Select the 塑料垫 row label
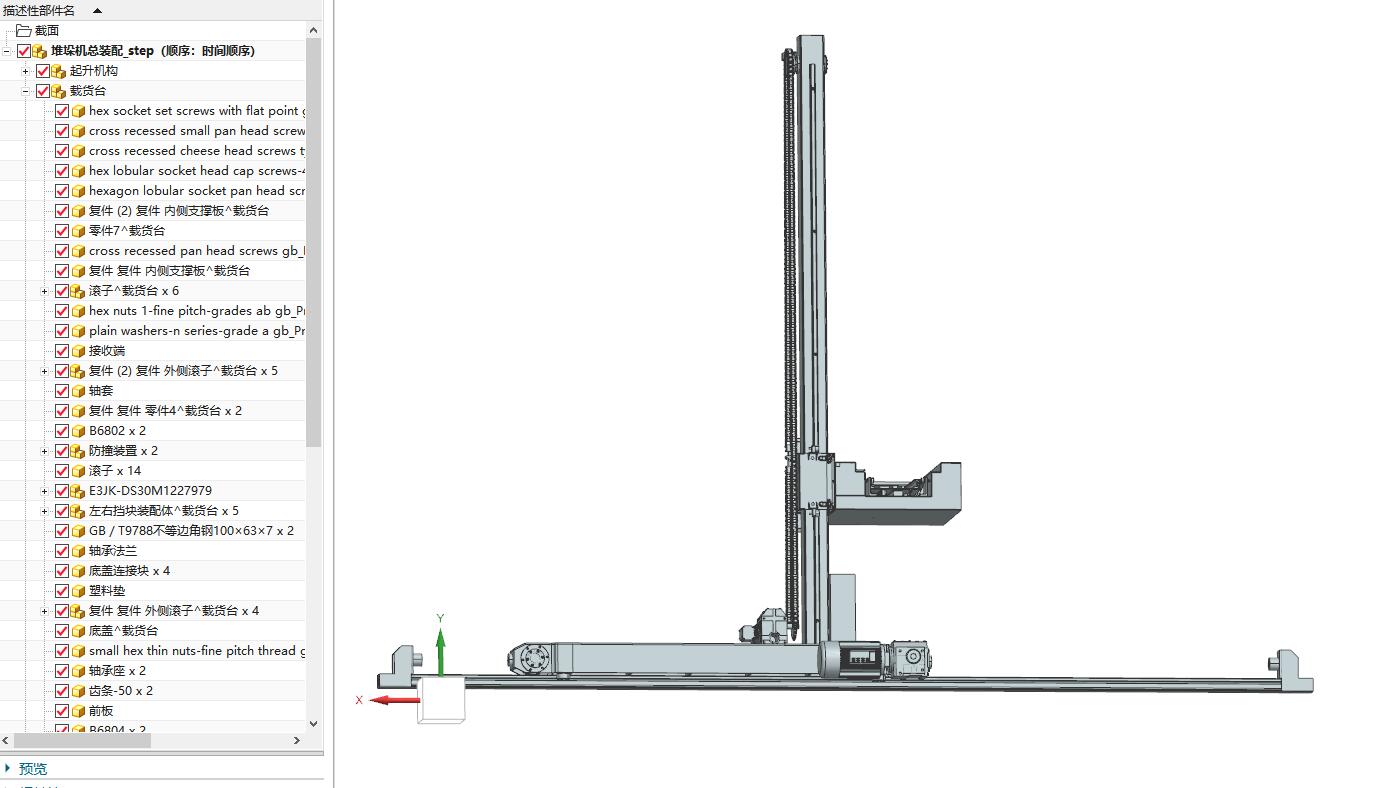1374x788 pixels. tap(107, 590)
